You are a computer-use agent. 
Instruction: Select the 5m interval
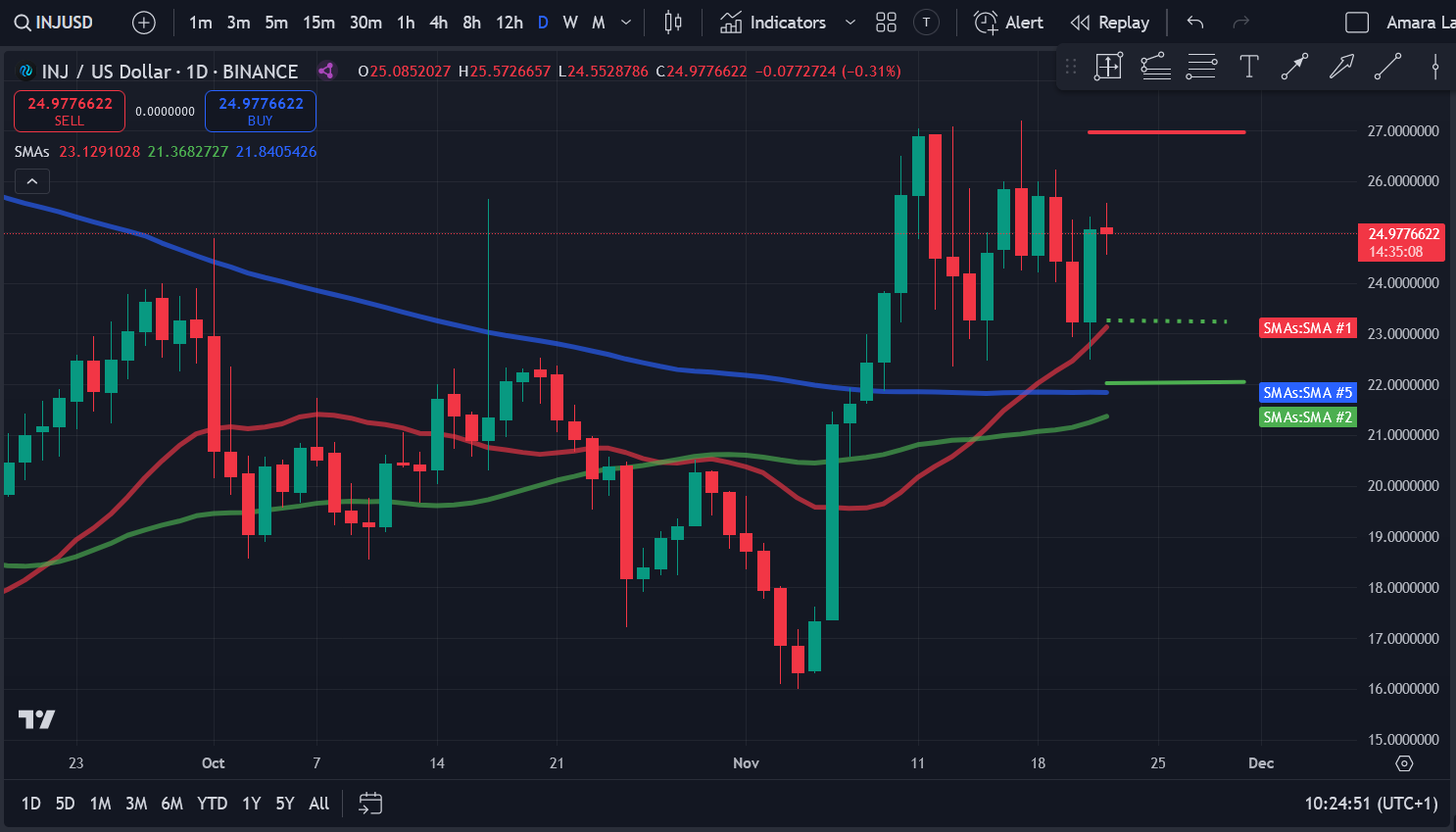276,23
